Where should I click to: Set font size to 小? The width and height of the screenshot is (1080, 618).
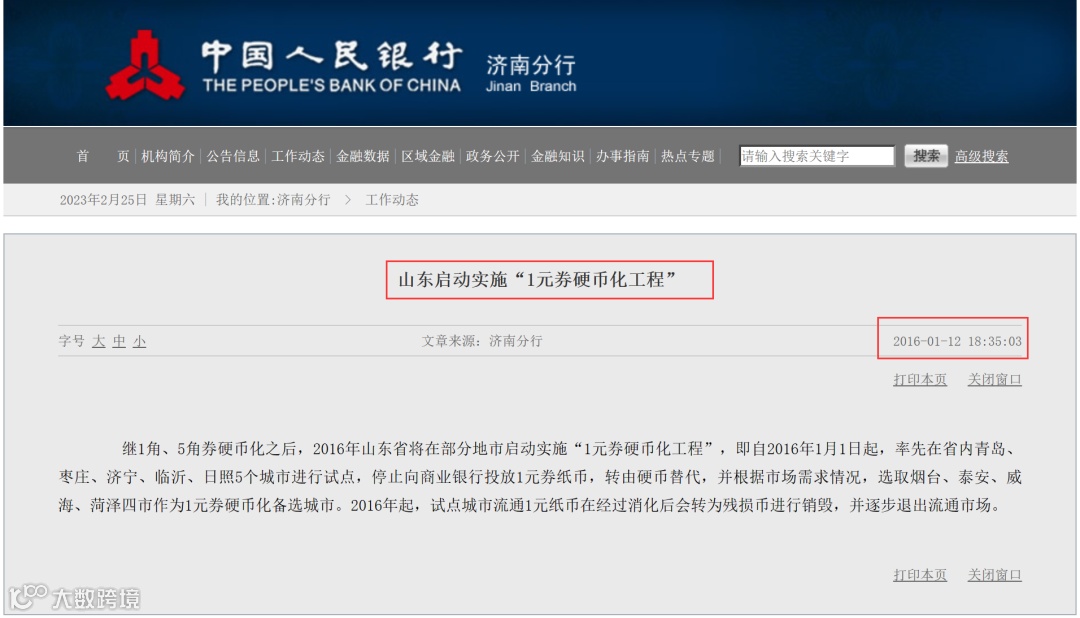pyautogui.click(x=139, y=341)
